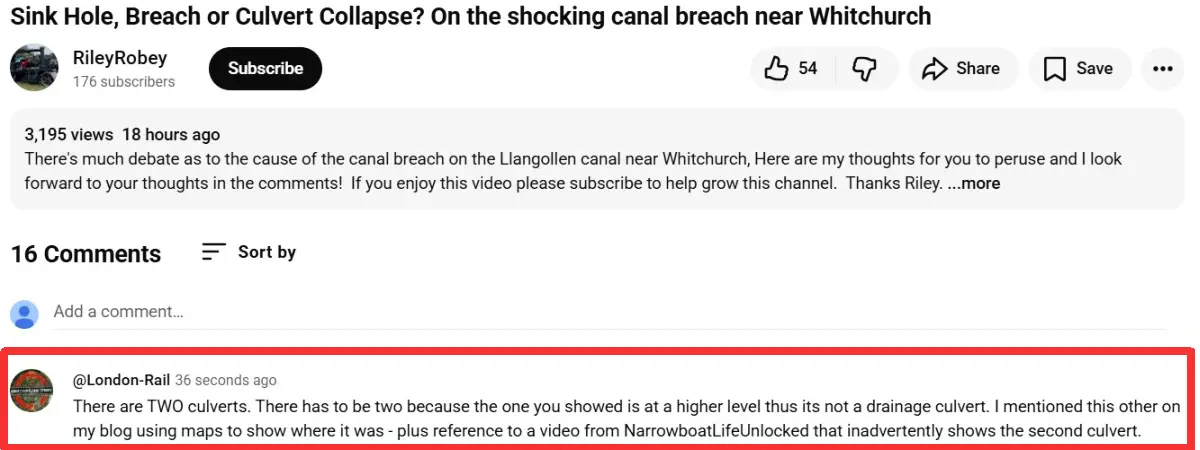This screenshot has height=450, width=1200.
Task: Click the Share arrow icon
Action: coord(934,68)
